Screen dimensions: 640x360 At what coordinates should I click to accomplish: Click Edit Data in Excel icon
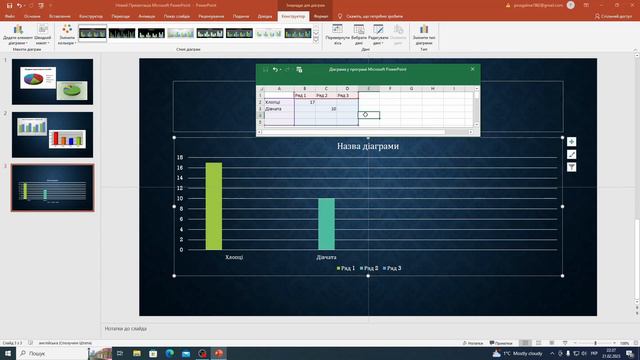(x=299, y=70)
